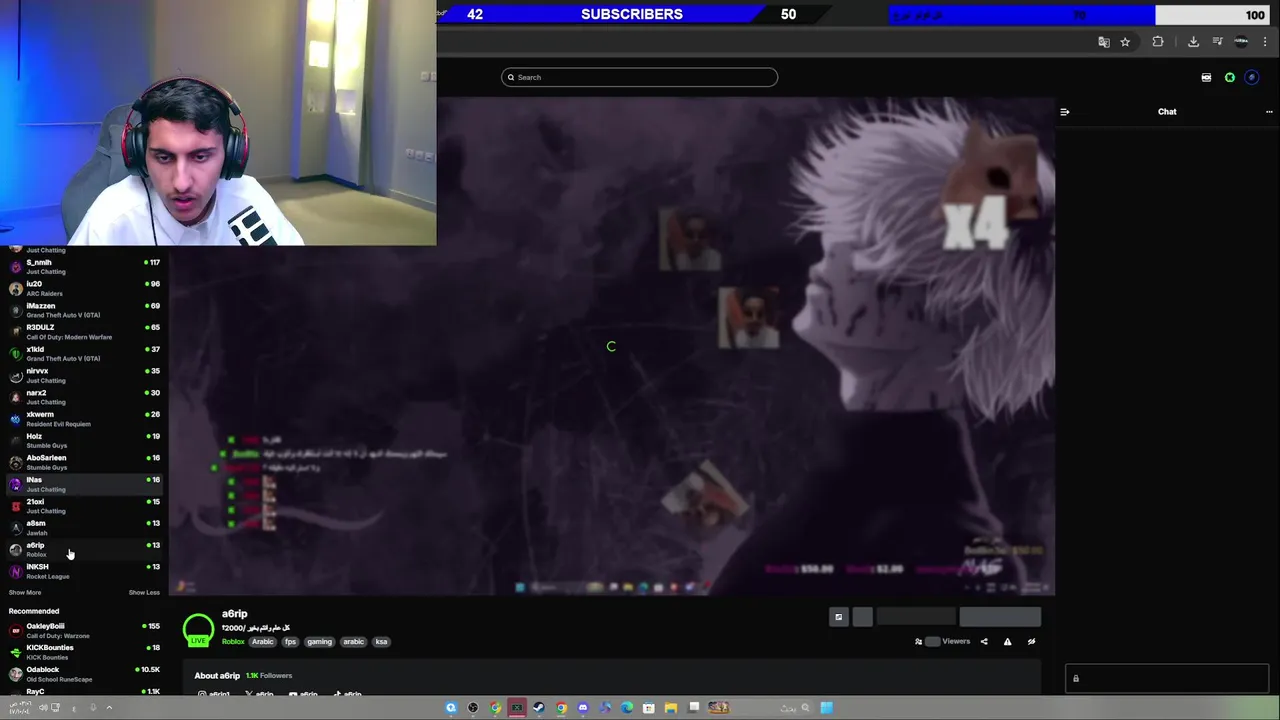The image size is (1280, 720).
Task: Open iNas Just Chatting channel
Action: pyautogui.click(x=84, y=484)
